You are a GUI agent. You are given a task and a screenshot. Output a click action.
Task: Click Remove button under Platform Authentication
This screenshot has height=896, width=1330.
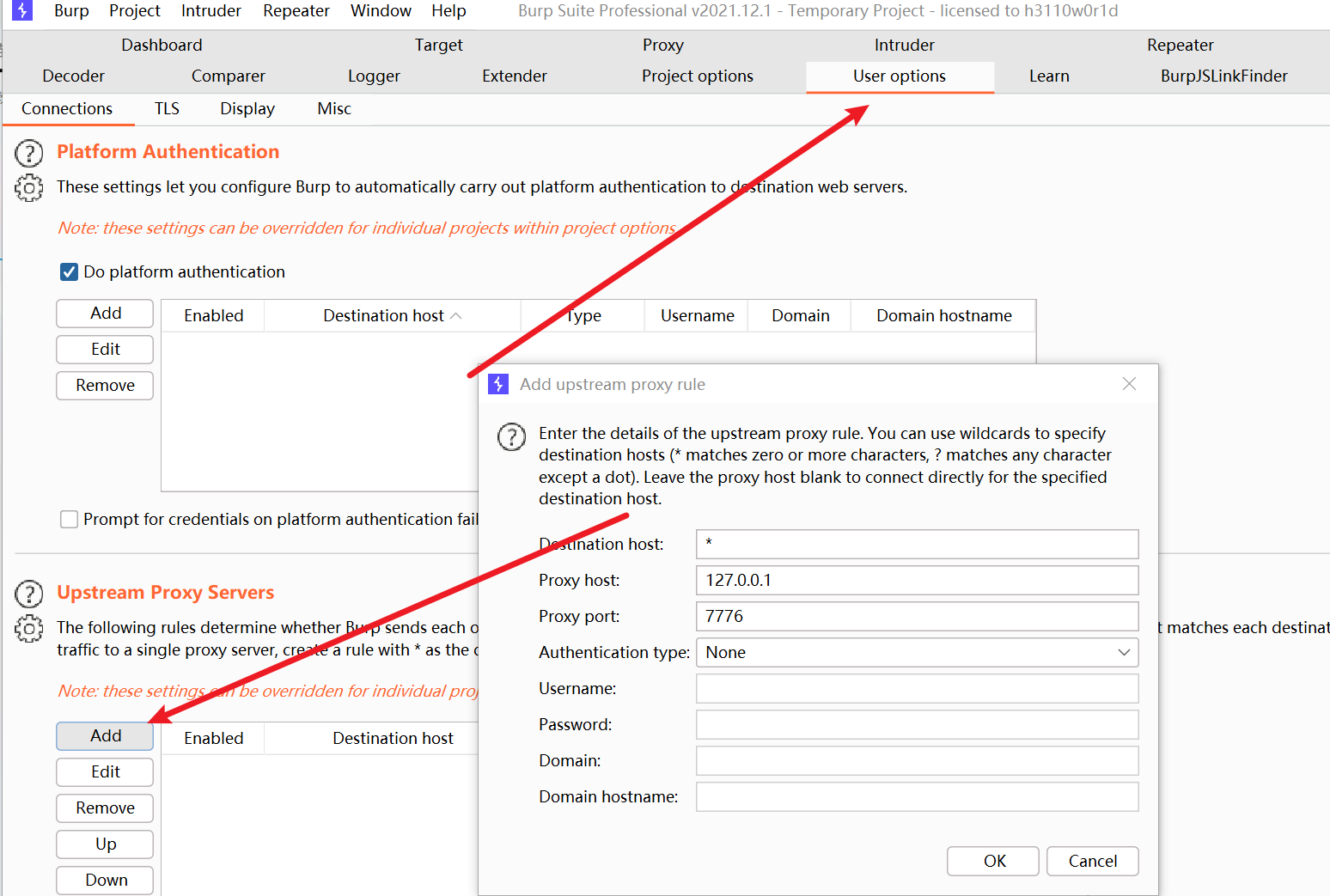[105, 386]
